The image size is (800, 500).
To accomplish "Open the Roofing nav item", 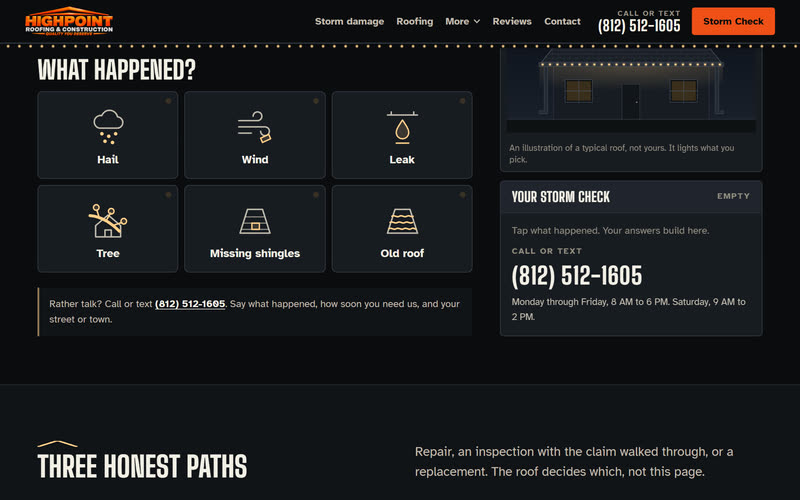I will (x=415, y=21).
